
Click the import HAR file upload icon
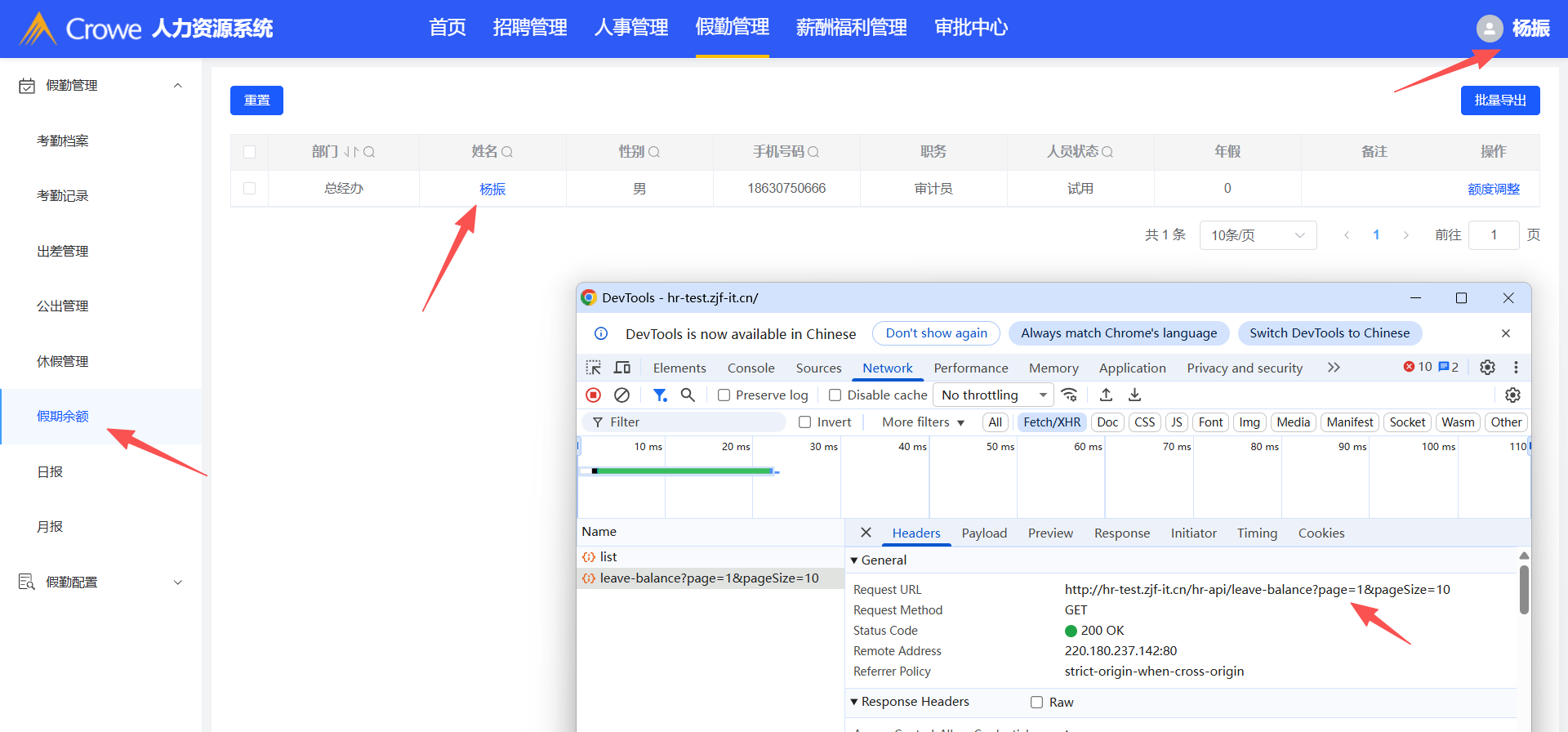point(1106,395)
